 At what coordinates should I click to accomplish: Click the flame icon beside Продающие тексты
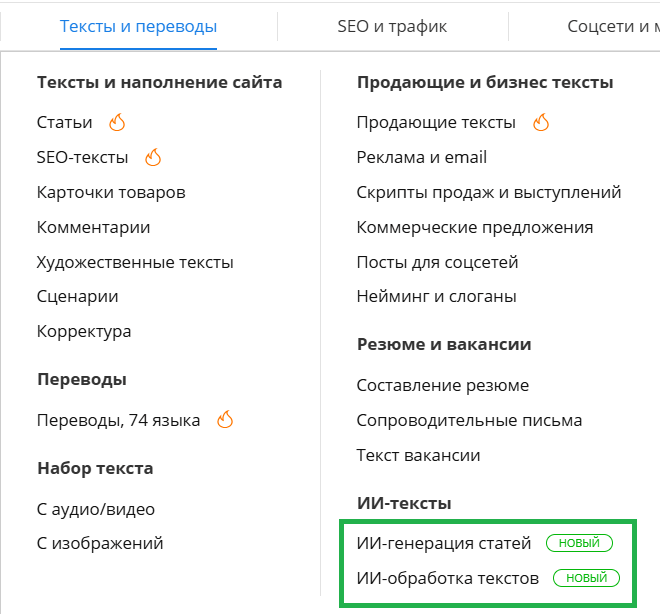541,122
